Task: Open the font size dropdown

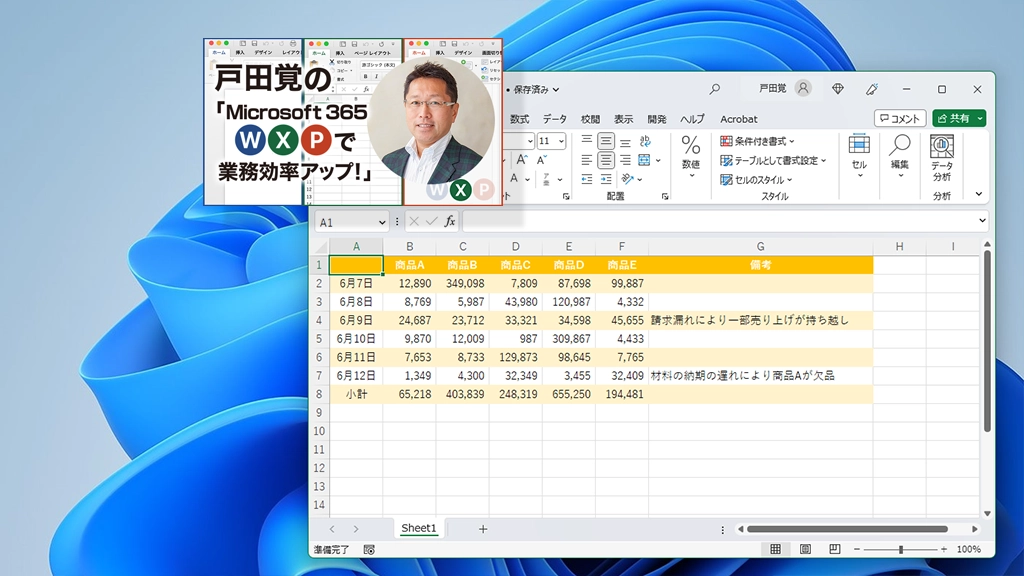Action: pos(562,141)
